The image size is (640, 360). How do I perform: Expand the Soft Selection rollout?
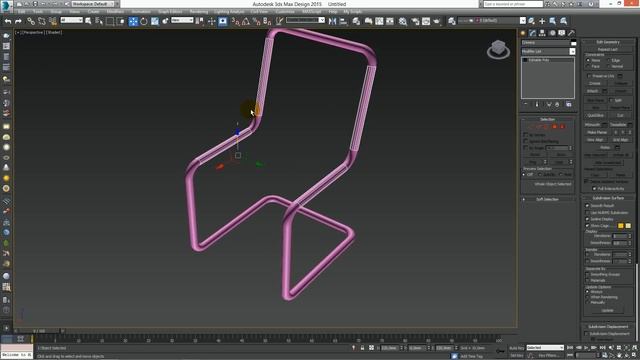point(547,199)
